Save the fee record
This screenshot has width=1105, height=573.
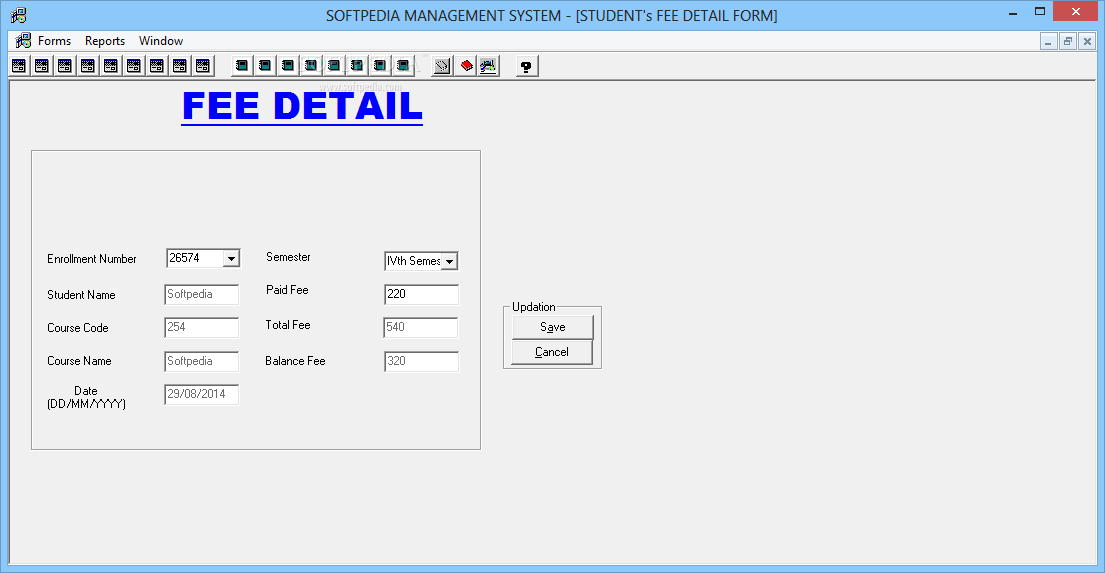click(552, 327)
